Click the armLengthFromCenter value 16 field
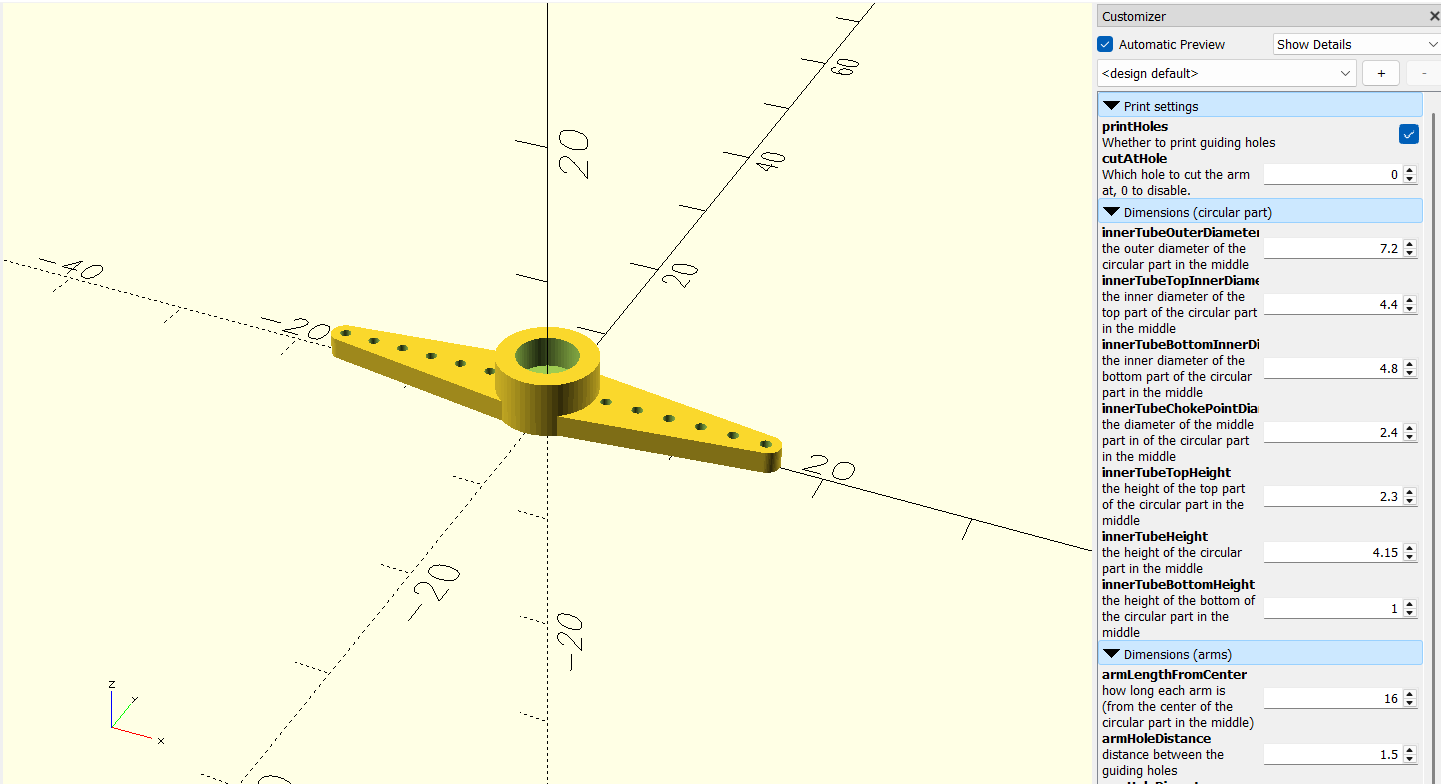This screenshot has width=1441, height=784. (x=1333, y=698)
